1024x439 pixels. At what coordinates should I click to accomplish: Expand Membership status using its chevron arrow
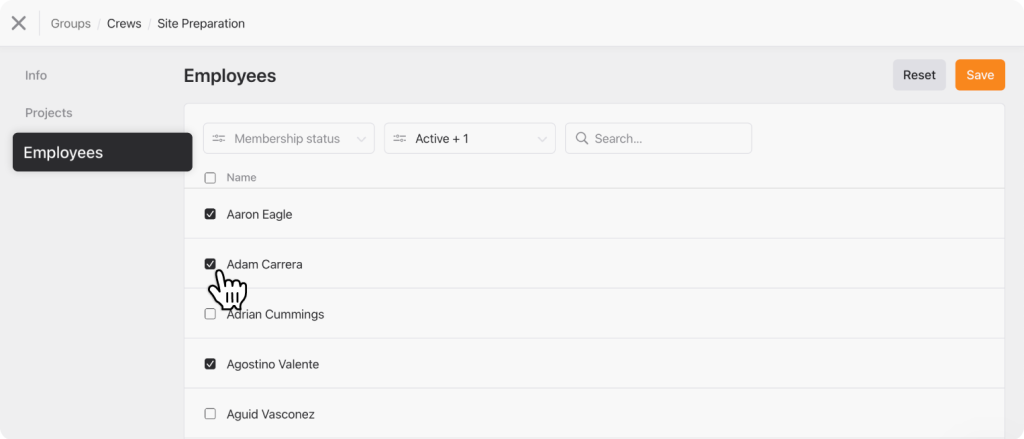coord(361,139)
